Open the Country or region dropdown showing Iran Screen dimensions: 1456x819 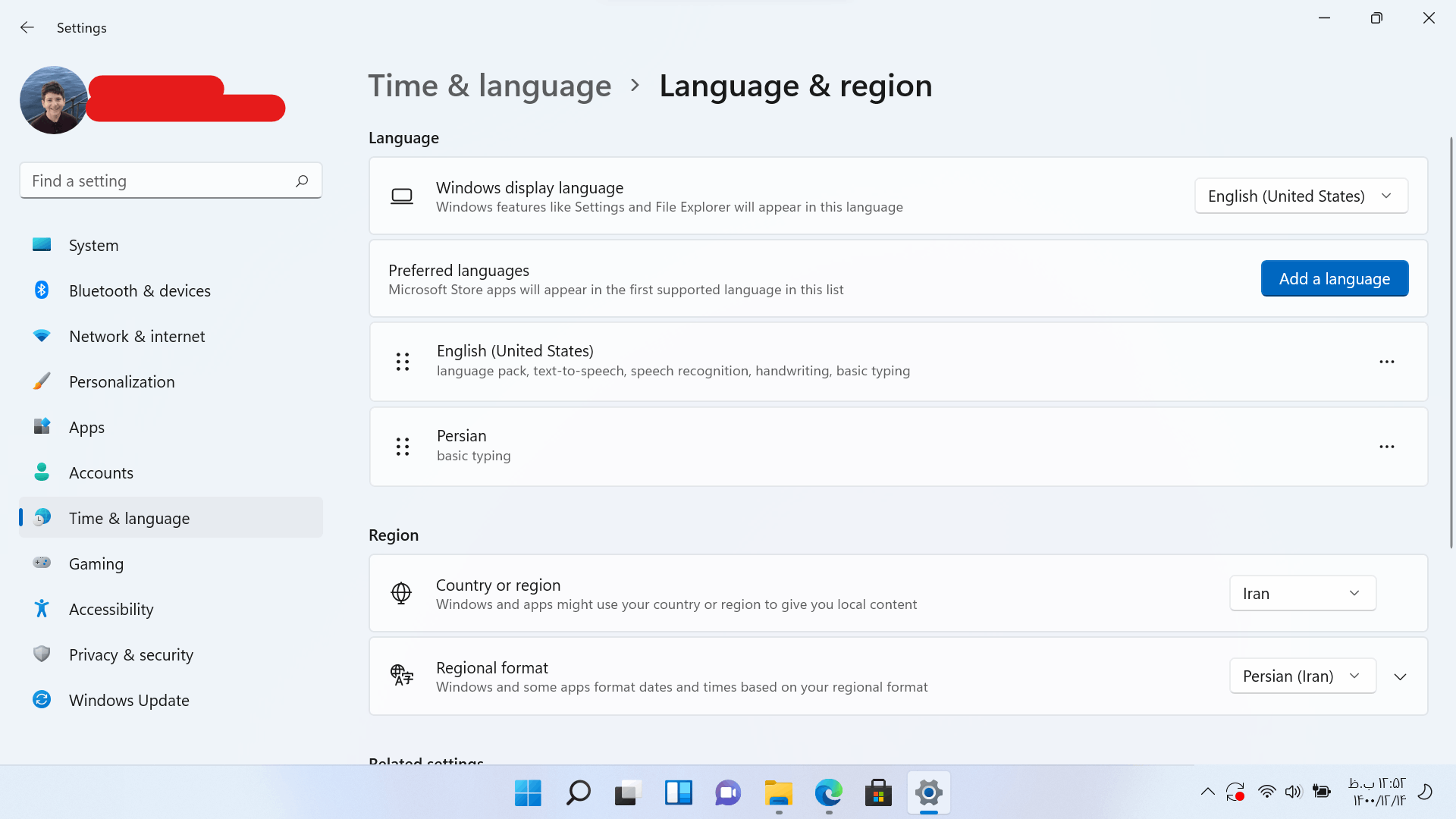pos(1303,593)
